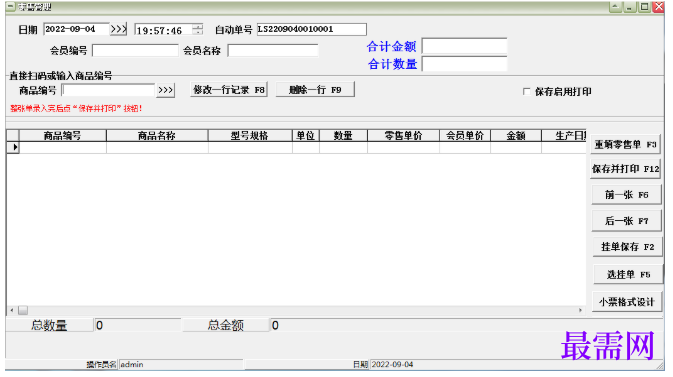Image resolution: width=673 pixels, height=377 pixels.
Task: Click the 金额 column header
Action: point(516,136)
